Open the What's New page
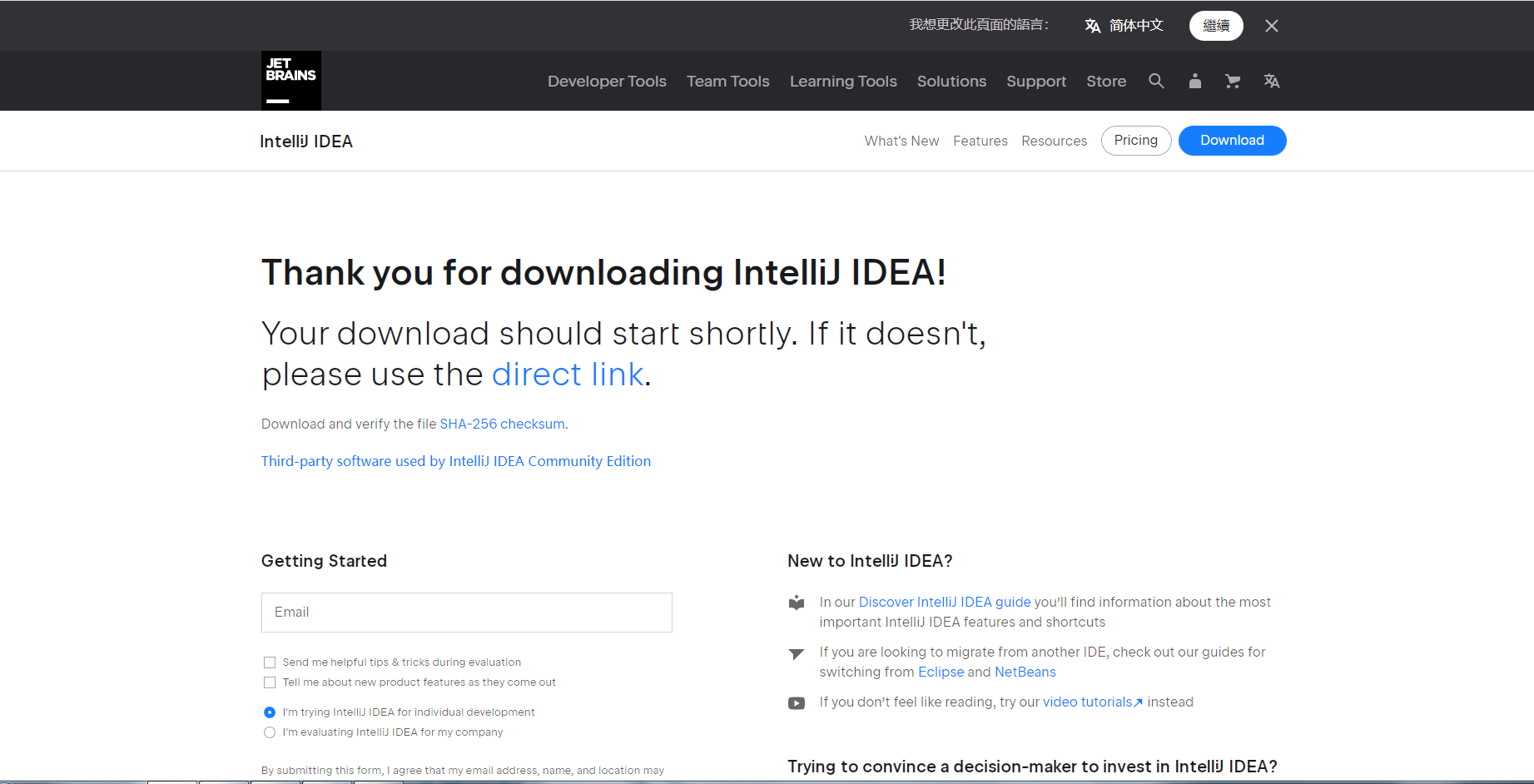The height and width of the screenshot is (784, 1534). pyautogui.click(x=901, y=141)
